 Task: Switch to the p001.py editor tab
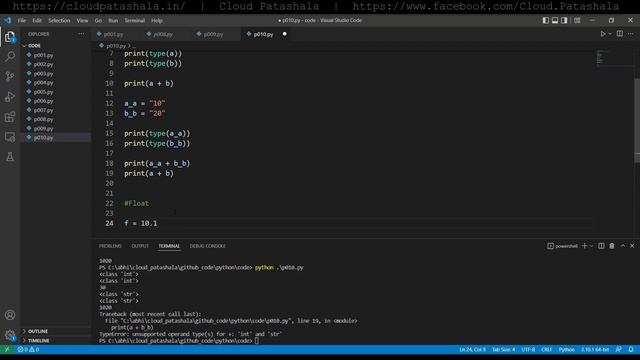click(113, 34)
